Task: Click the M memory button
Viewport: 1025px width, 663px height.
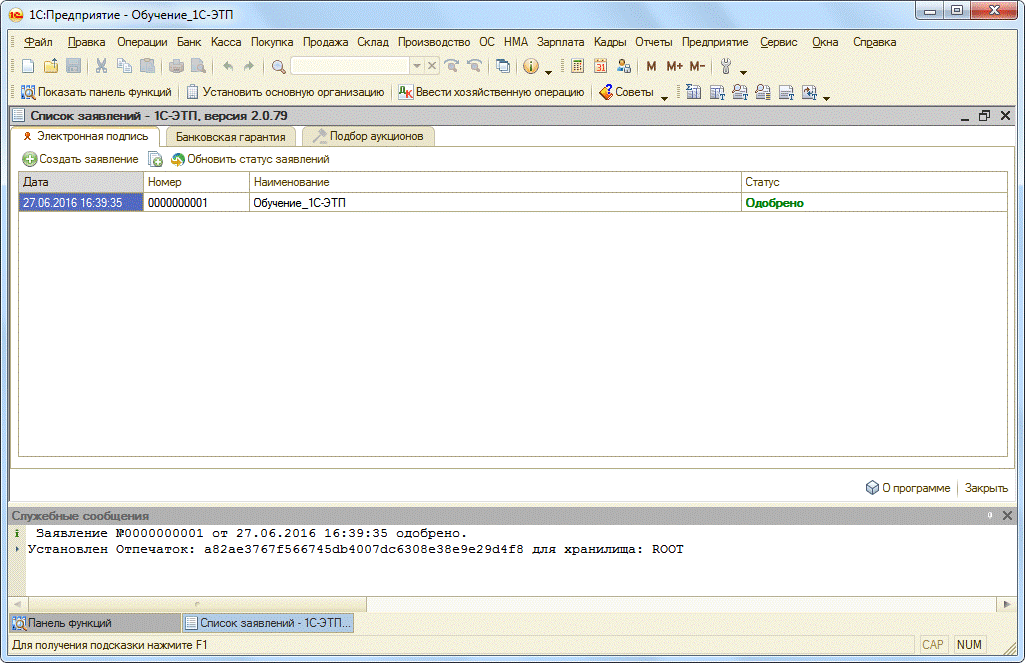Action: click(x=651, y=66)
